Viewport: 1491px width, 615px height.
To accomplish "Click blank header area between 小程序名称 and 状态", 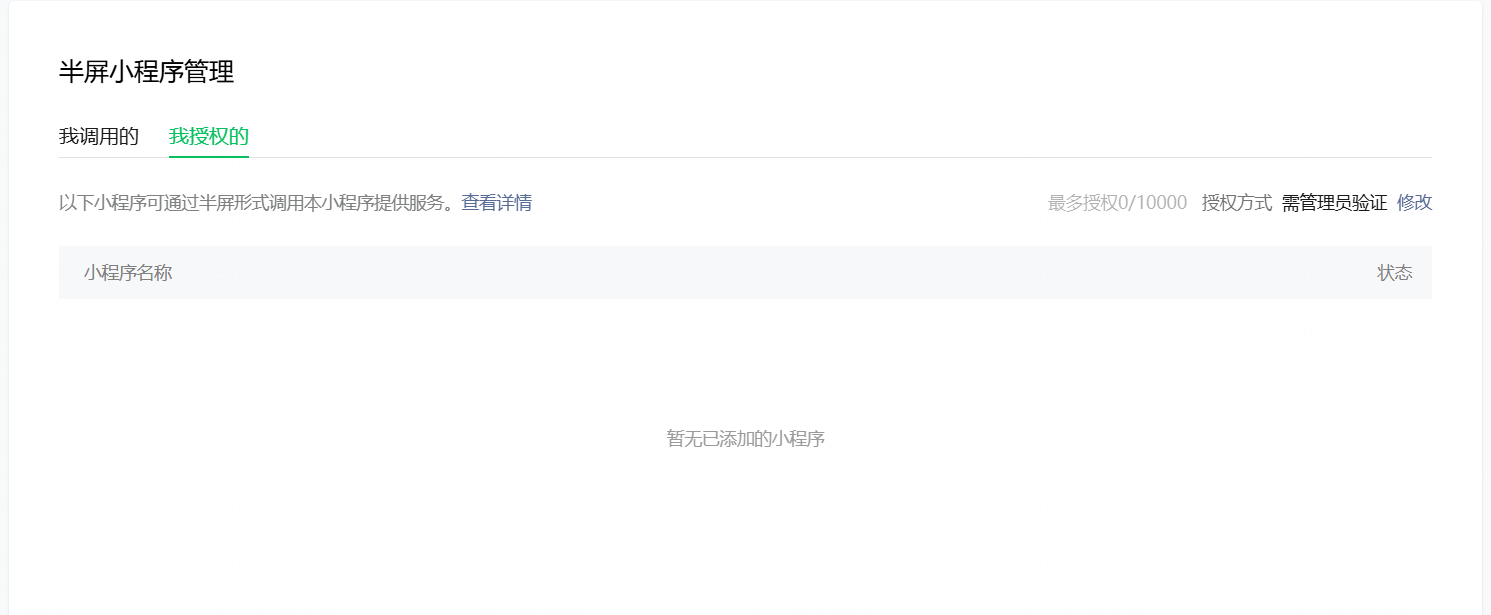I will [x=775, y=273].
